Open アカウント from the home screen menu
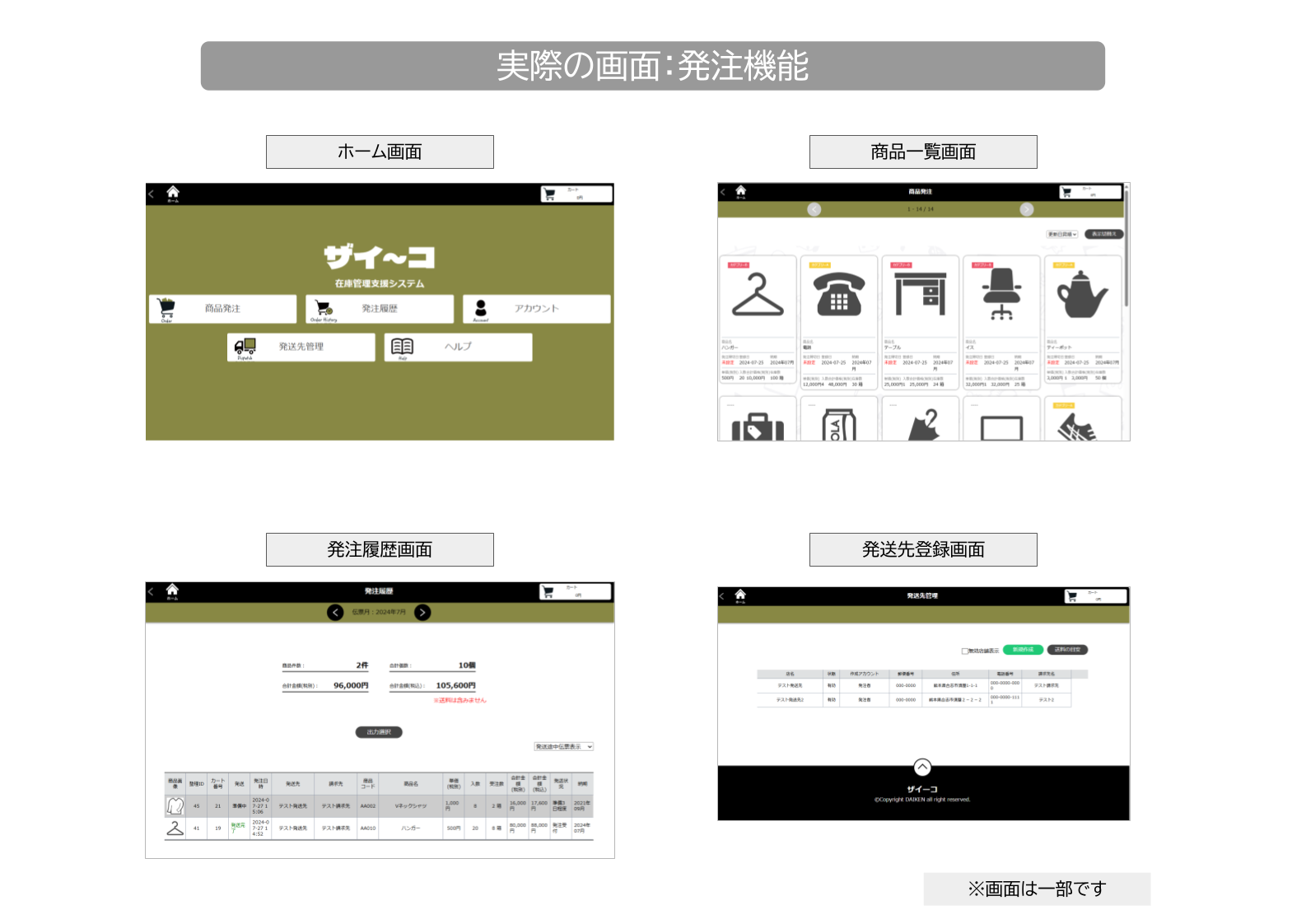 pos(537,309)
